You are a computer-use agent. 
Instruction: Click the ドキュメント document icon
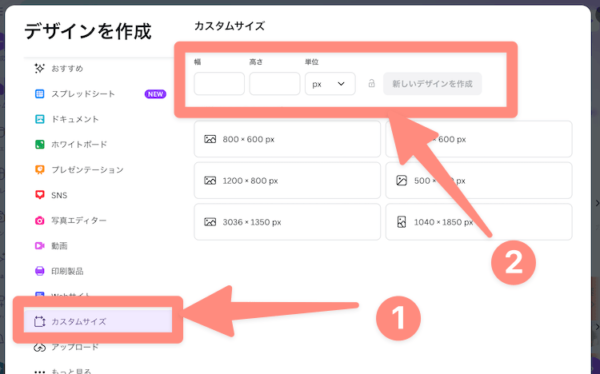39,119
